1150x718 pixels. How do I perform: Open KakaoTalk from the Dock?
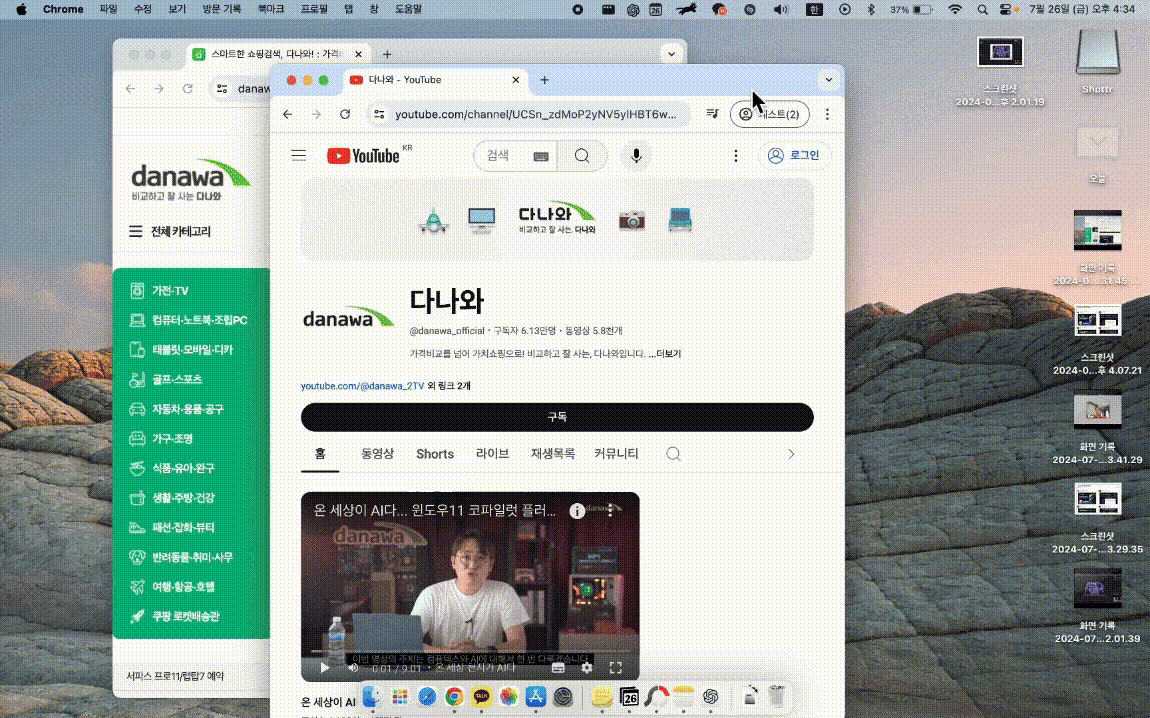(481, 696)
